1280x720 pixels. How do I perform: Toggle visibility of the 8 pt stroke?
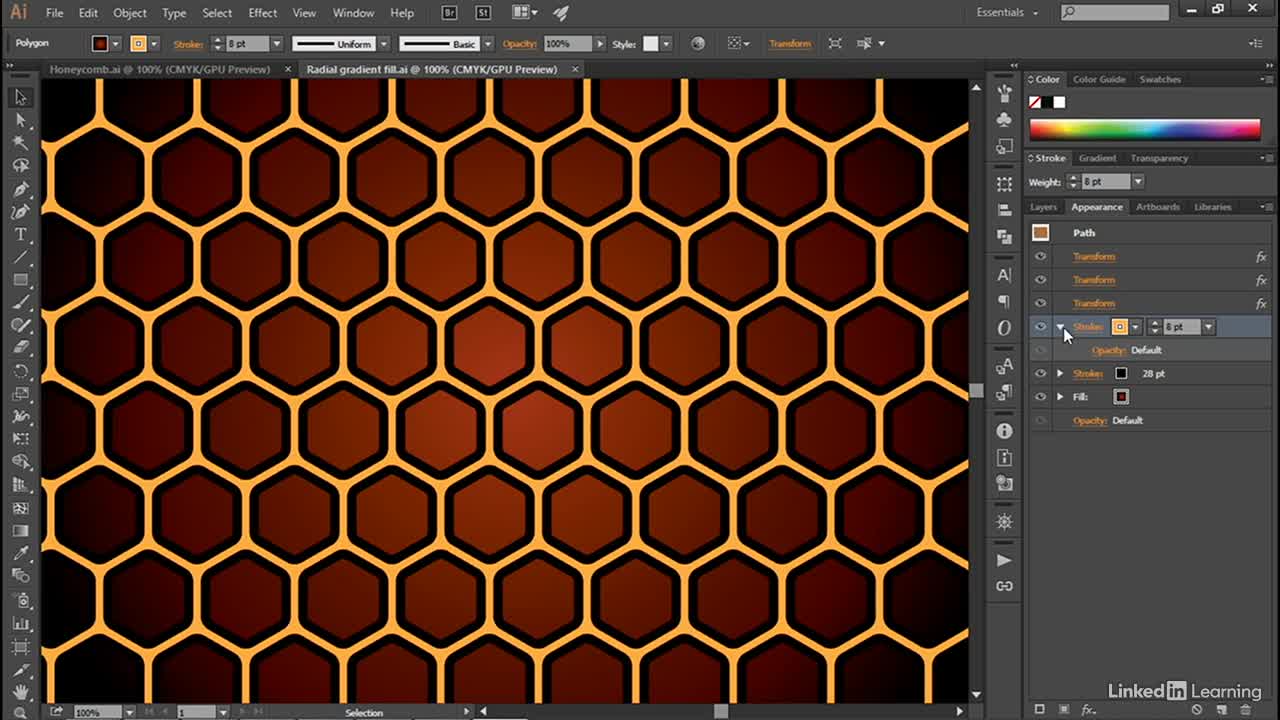(x=1040, y=327)
